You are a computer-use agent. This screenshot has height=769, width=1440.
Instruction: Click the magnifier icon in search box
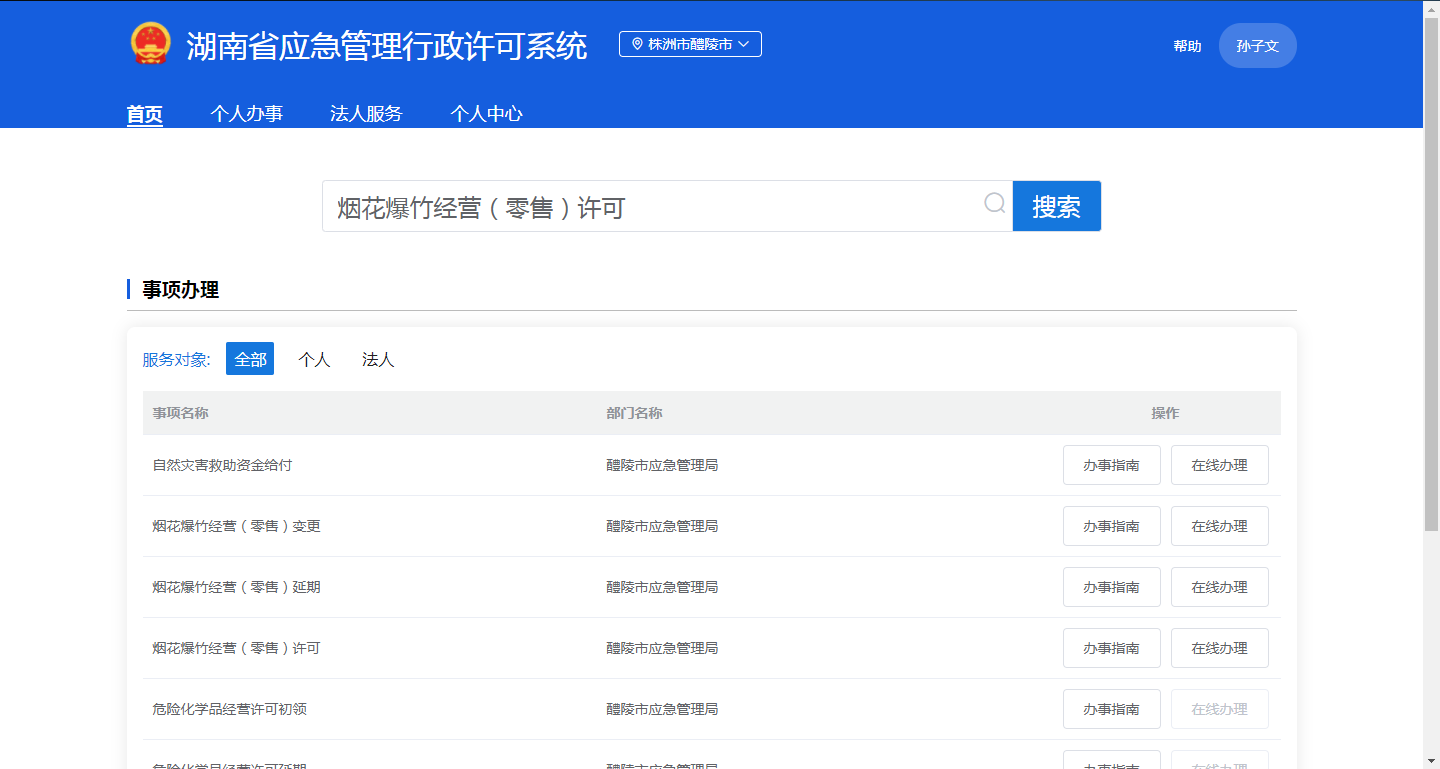(x=994, y=204)
